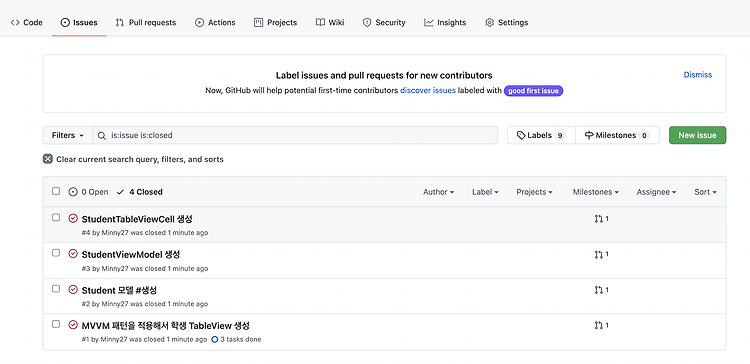The width and height of the screenshot is (750, 364).
Task: Click the magnifier icon in the issue search box
Action: point(101,135)
